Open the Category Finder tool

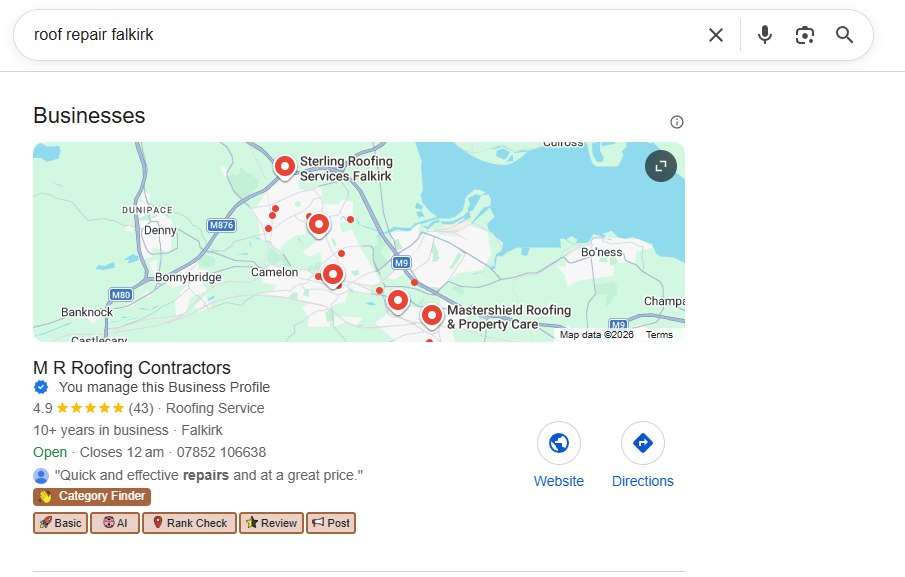92,496
